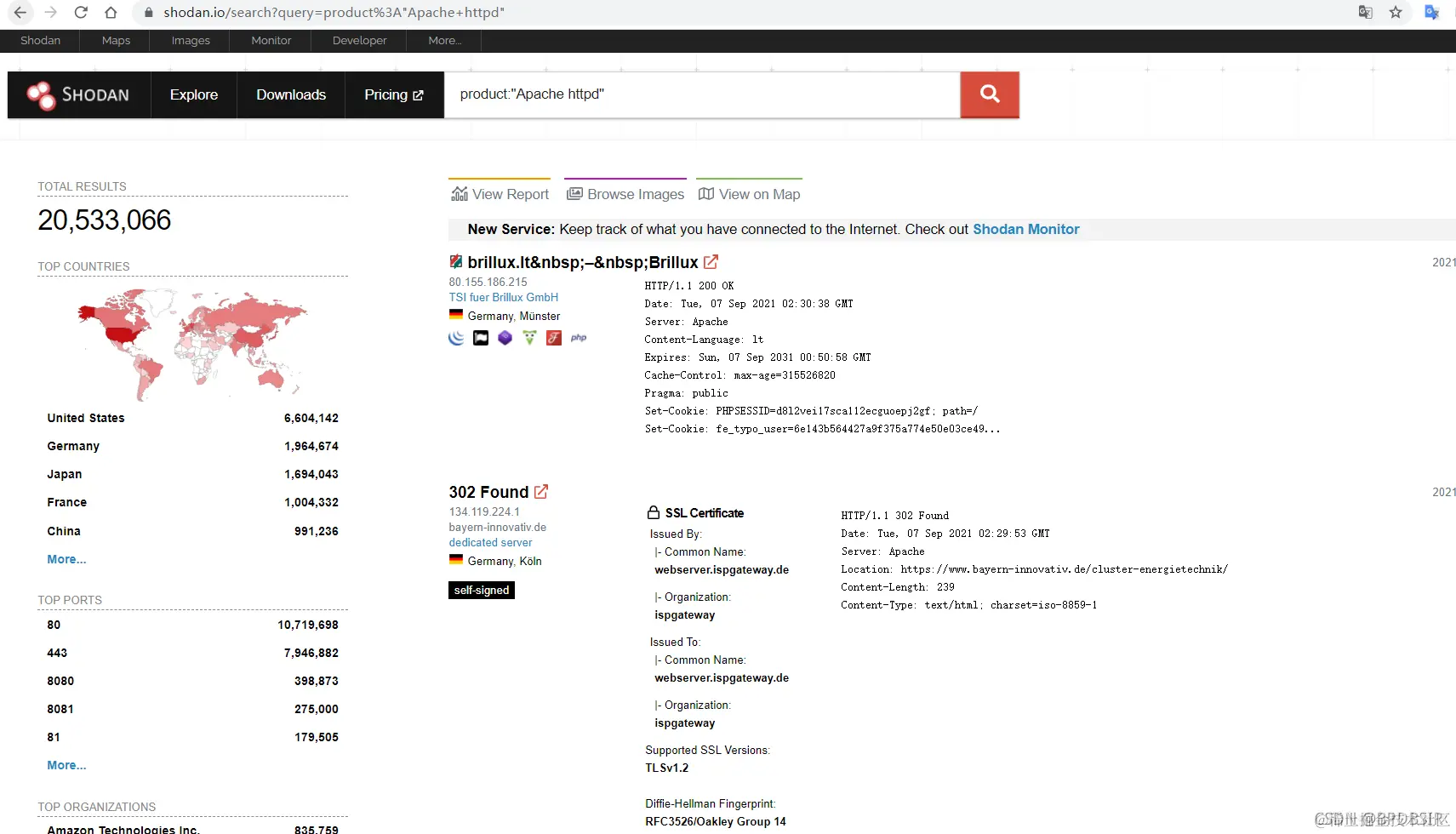Click the browser address bar URL
This screenshot has width=1456, height=834.
pyautogui.click(x=334, y=13)
